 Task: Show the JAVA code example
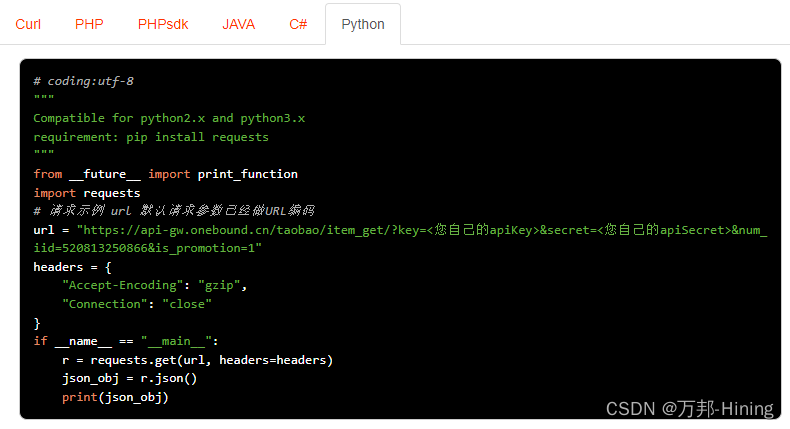coord(239,24)
